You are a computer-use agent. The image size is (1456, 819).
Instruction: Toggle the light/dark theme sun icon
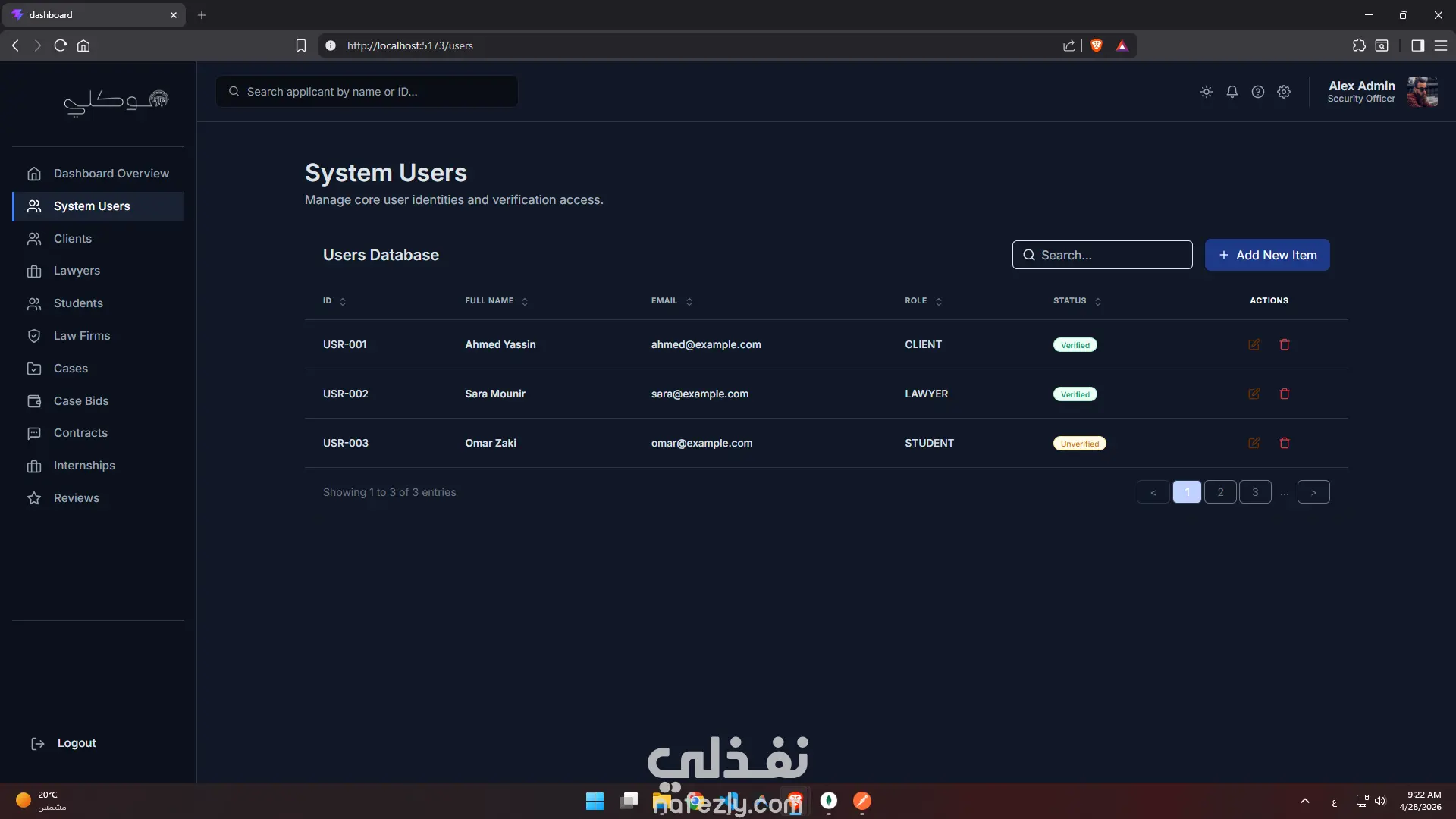[1207, 92]
